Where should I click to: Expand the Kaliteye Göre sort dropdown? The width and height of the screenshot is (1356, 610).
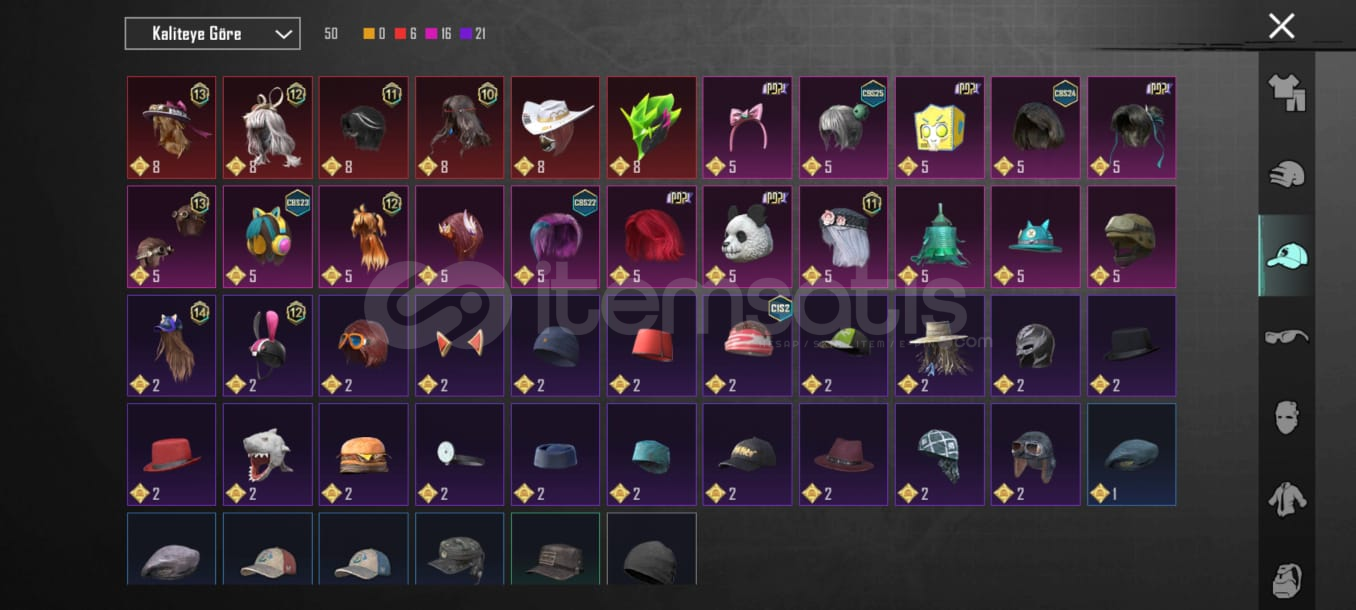pos(212,34)
